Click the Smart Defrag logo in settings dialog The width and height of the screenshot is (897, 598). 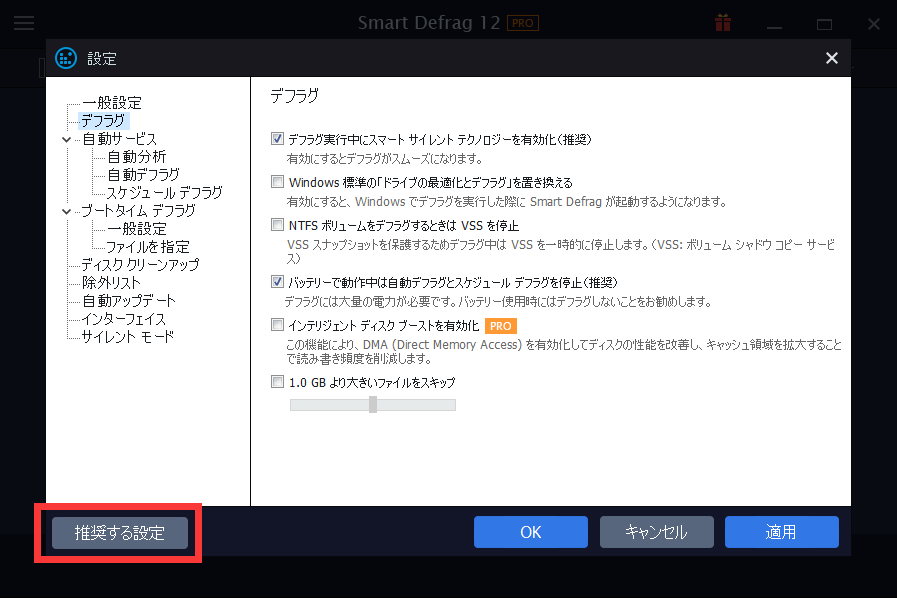click(x=66, y=58)
